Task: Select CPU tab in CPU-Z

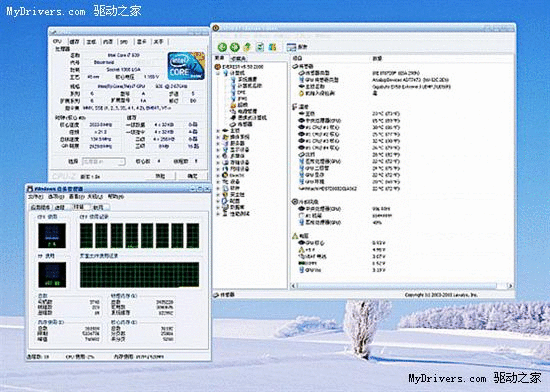Action: point(57,41)
